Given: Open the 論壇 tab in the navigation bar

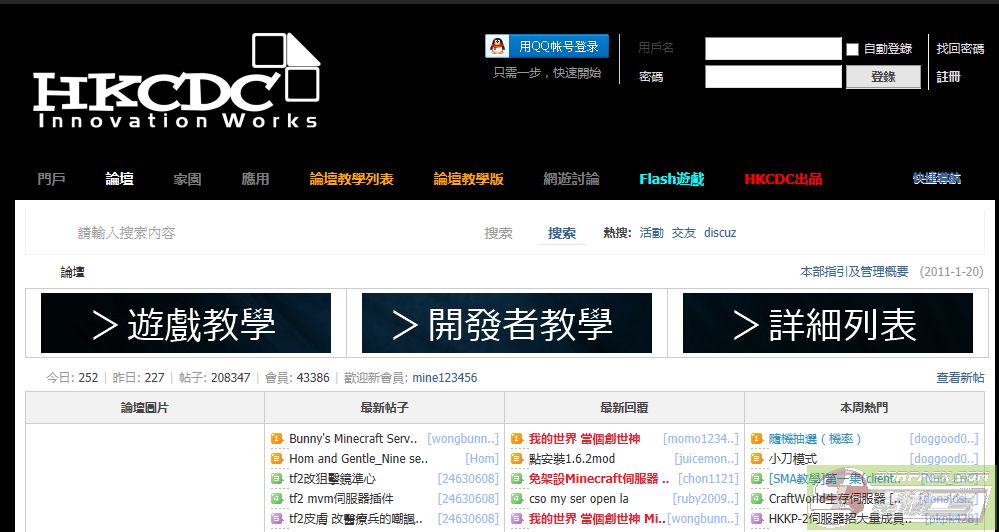Looking at the screenshot, I should [119, 179].
